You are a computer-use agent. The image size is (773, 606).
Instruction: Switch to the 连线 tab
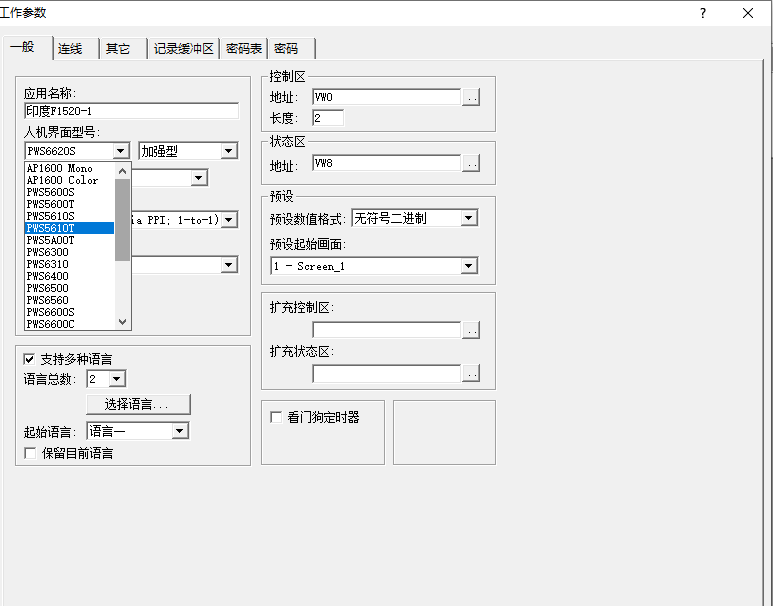click(x=70, y=48)
